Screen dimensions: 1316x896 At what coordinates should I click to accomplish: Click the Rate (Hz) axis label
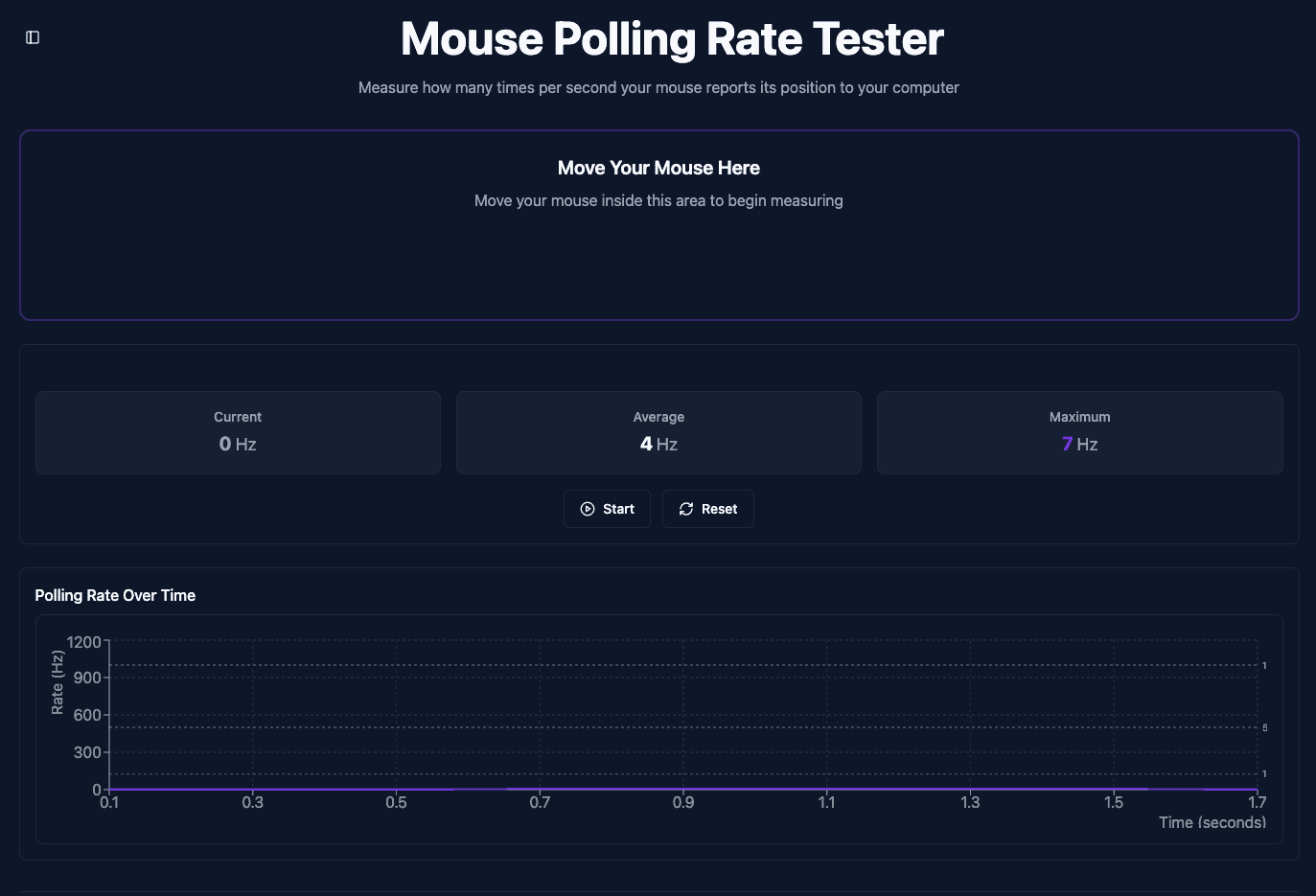(58, 682)
